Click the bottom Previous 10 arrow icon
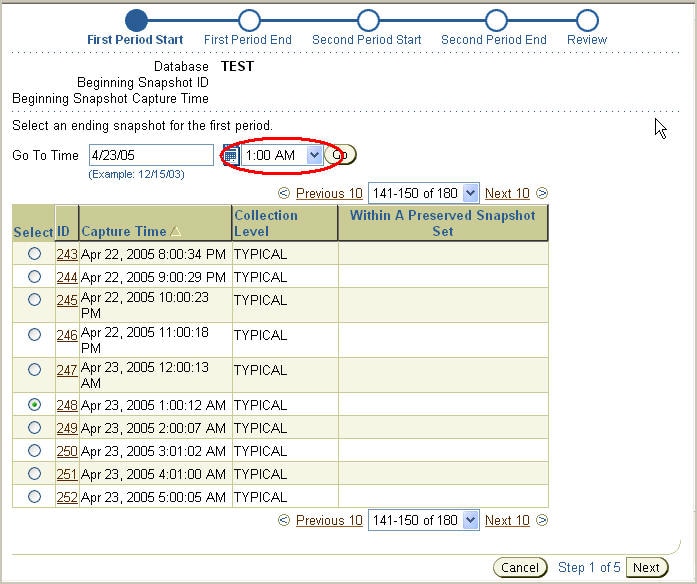Viewport: 697px width, 584px height. (284, 520)
